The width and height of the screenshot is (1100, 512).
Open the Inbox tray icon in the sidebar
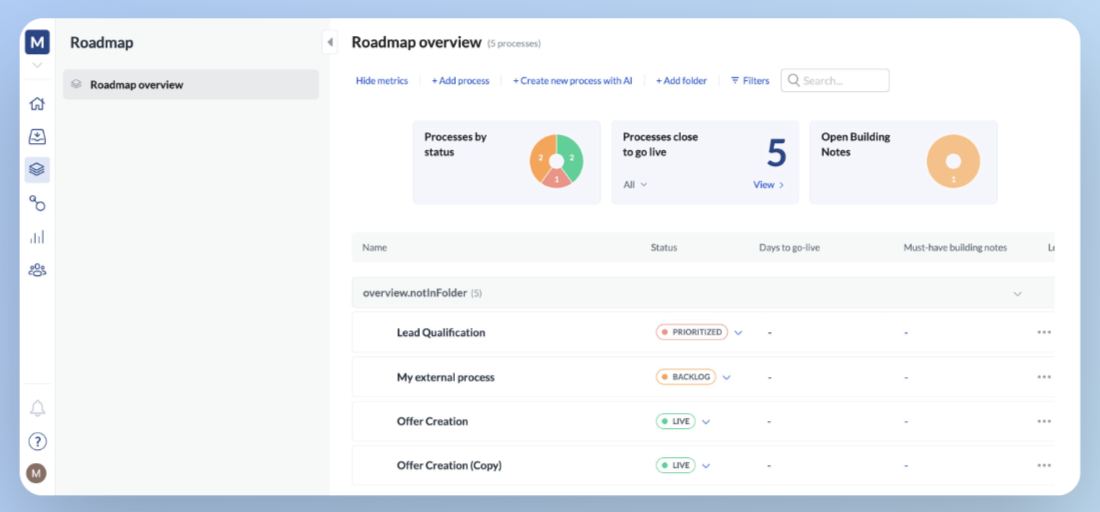tap(37, 137)
